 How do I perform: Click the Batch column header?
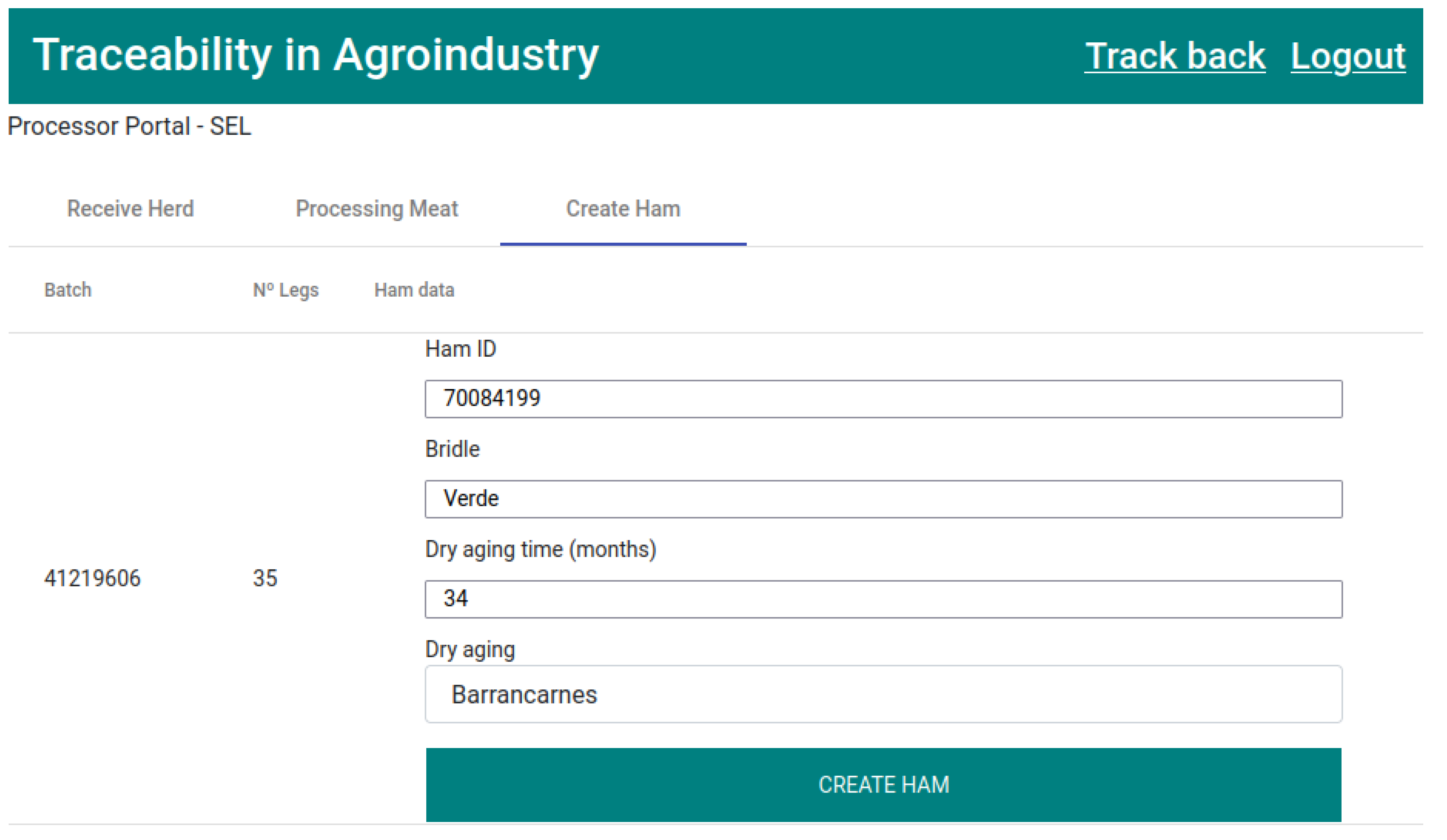[68, 290]
